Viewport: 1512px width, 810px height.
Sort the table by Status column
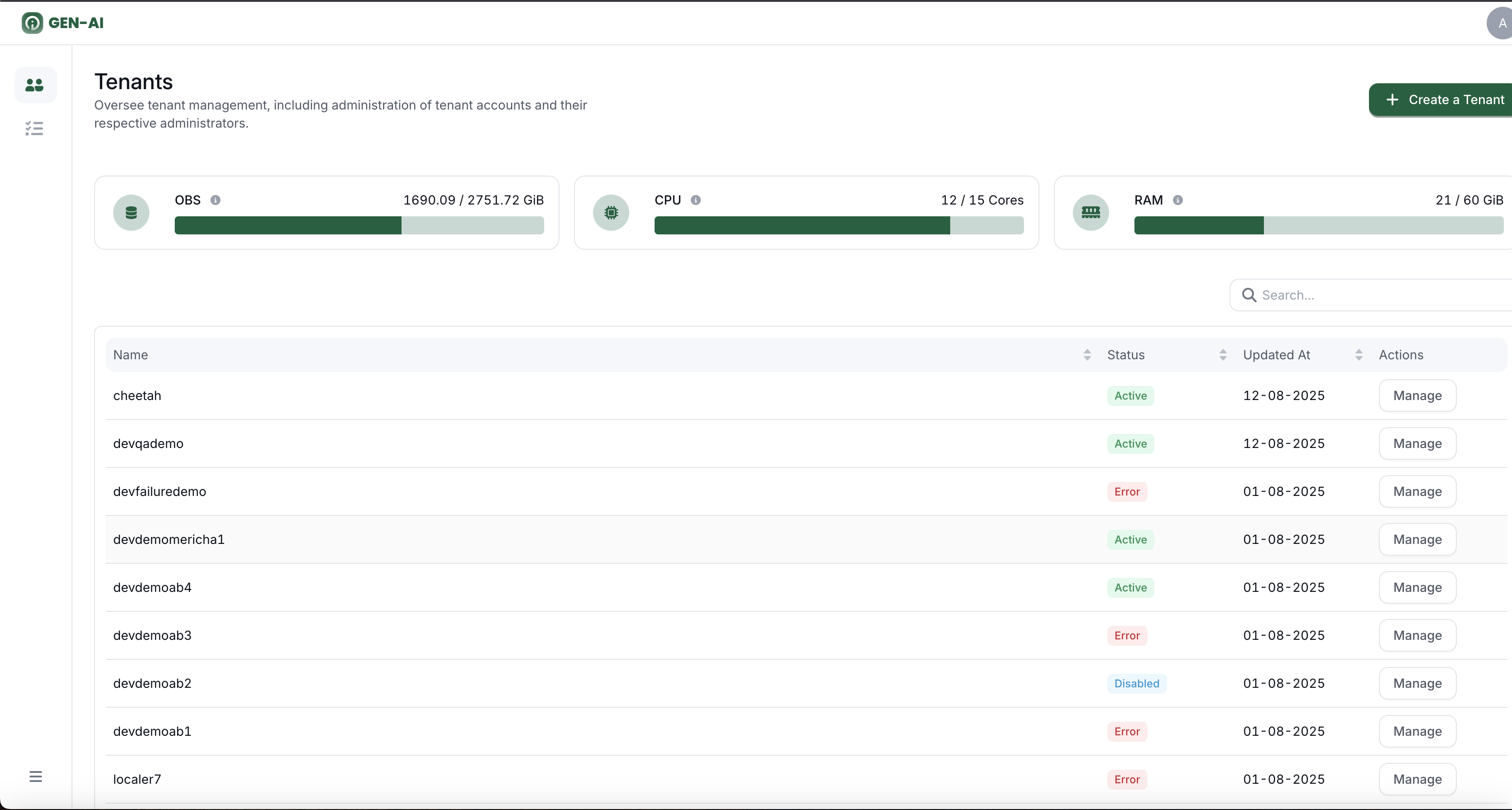click(1223, 355)
